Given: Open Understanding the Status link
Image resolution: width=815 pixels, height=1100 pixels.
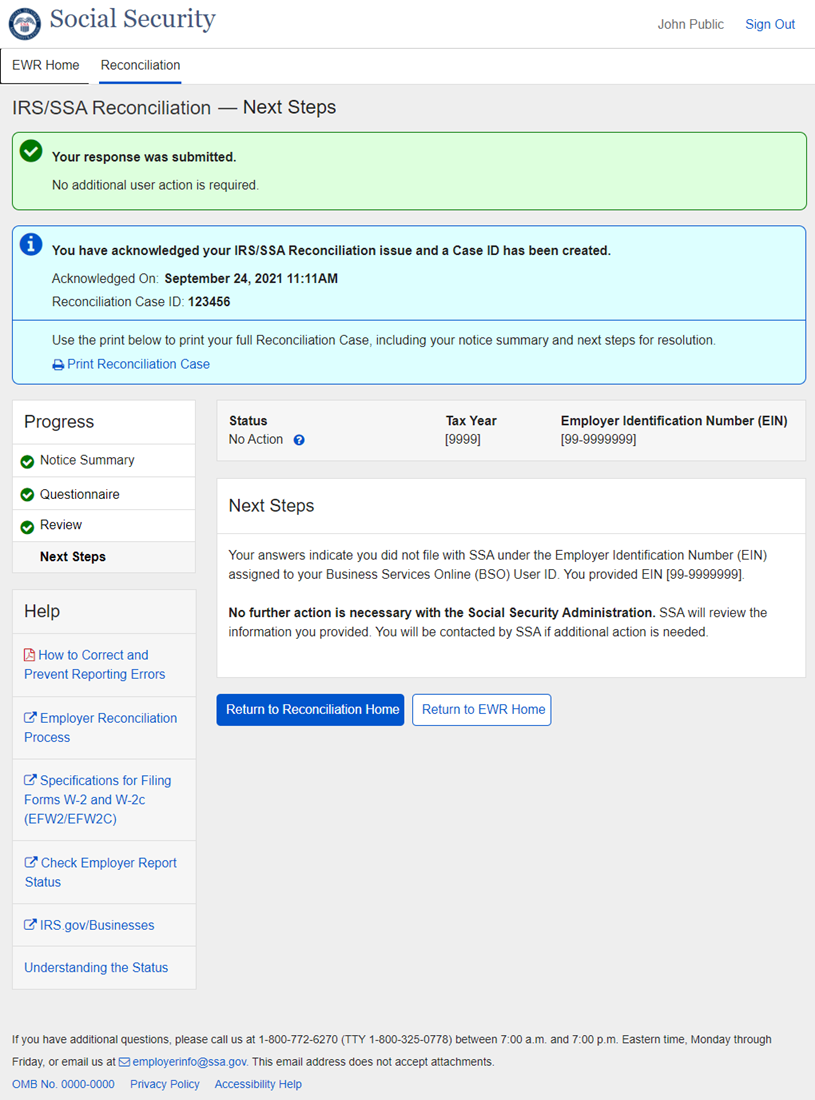Looking at the screenshot, I should click(96, 967).
